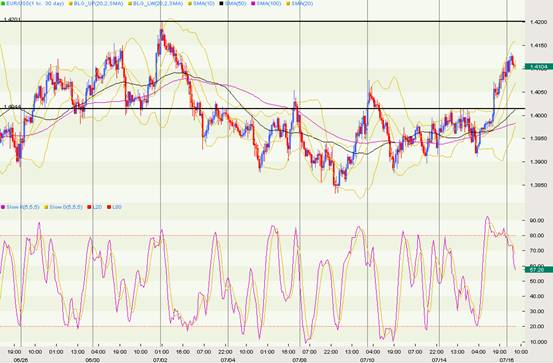Click the 07/10 date label
Screen dimensions: 553x363
(367, 360)
